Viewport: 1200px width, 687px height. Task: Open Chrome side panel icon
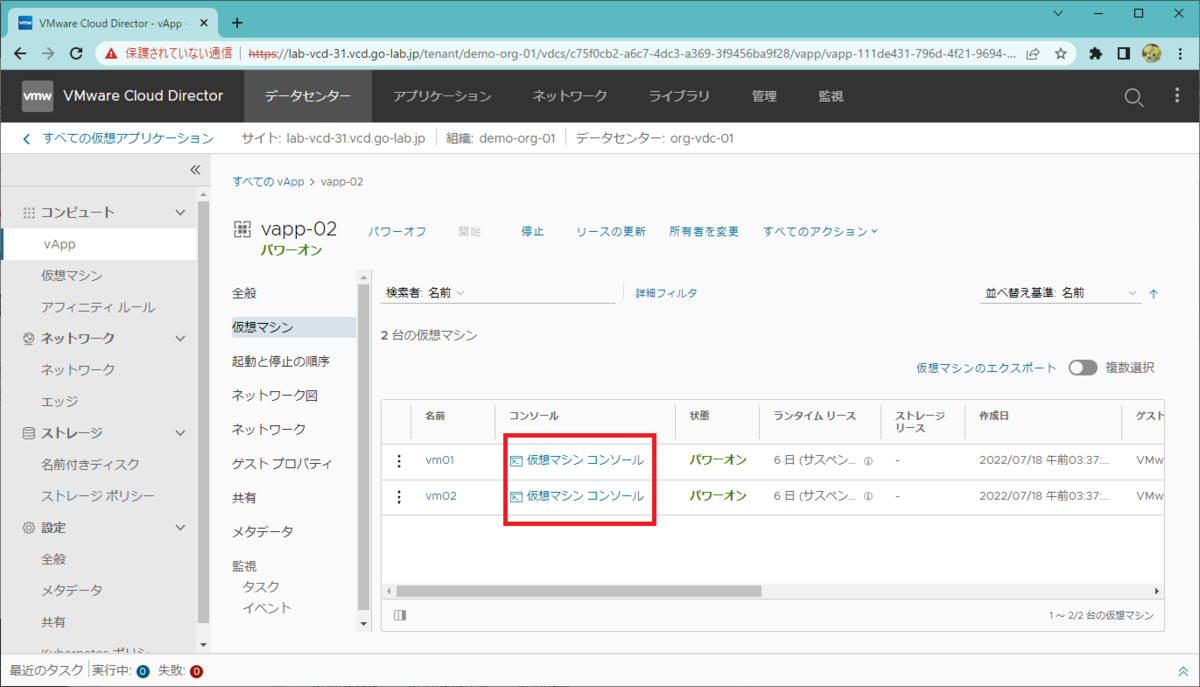(x=1123, y=53)
